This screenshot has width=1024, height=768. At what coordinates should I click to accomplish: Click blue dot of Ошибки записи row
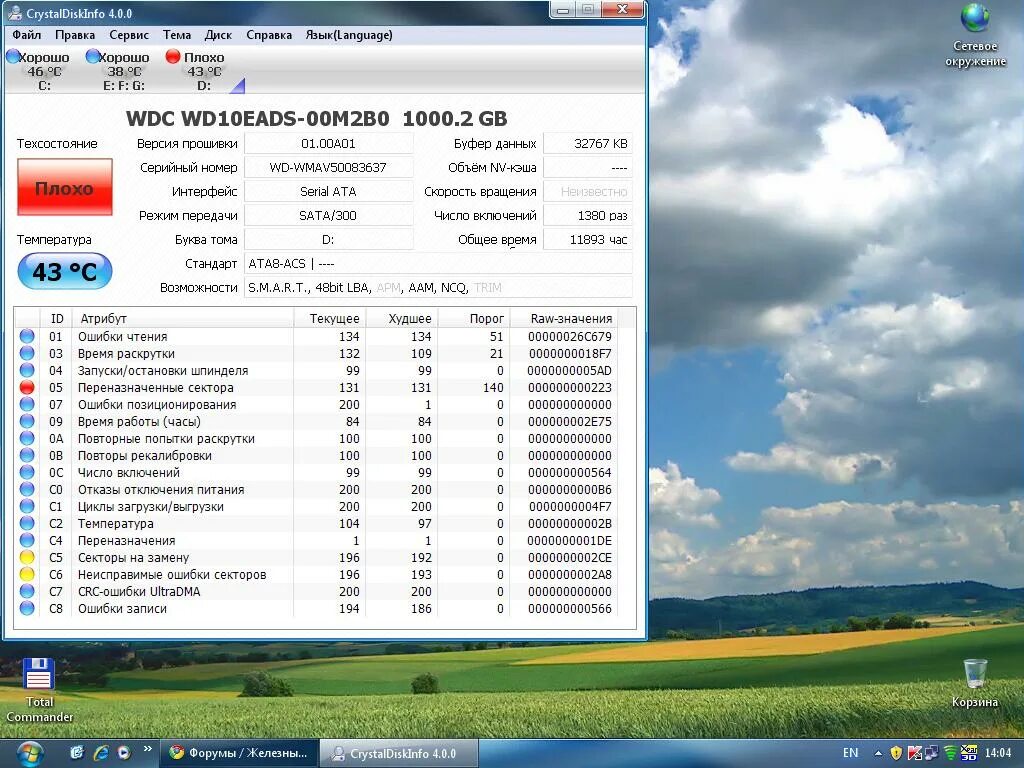(27, 608)
